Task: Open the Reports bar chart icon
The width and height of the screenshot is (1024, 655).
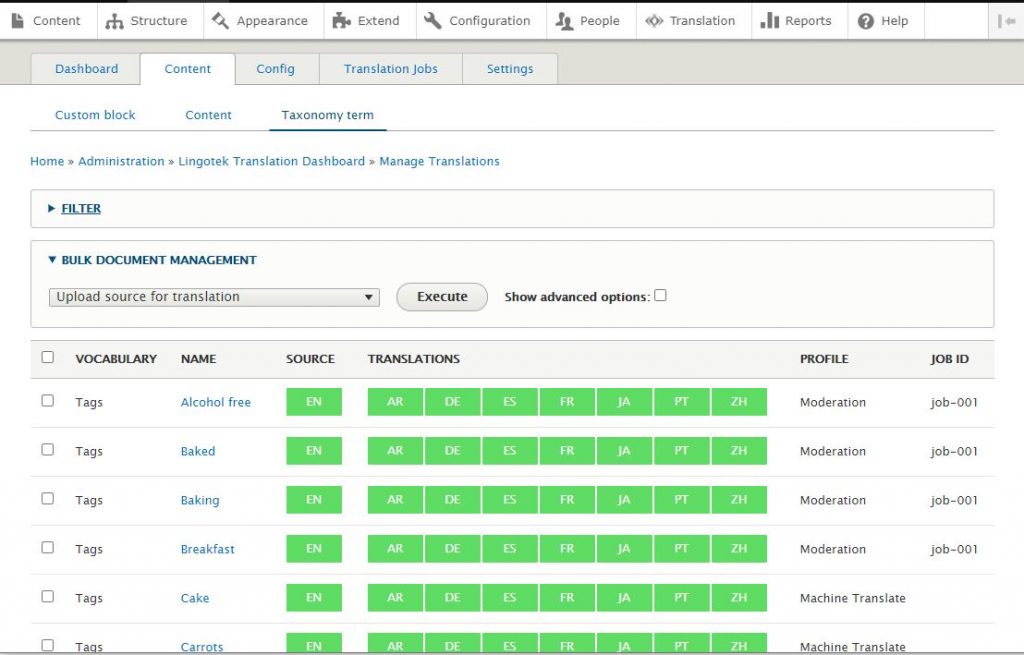Action: tap(769, 21)
